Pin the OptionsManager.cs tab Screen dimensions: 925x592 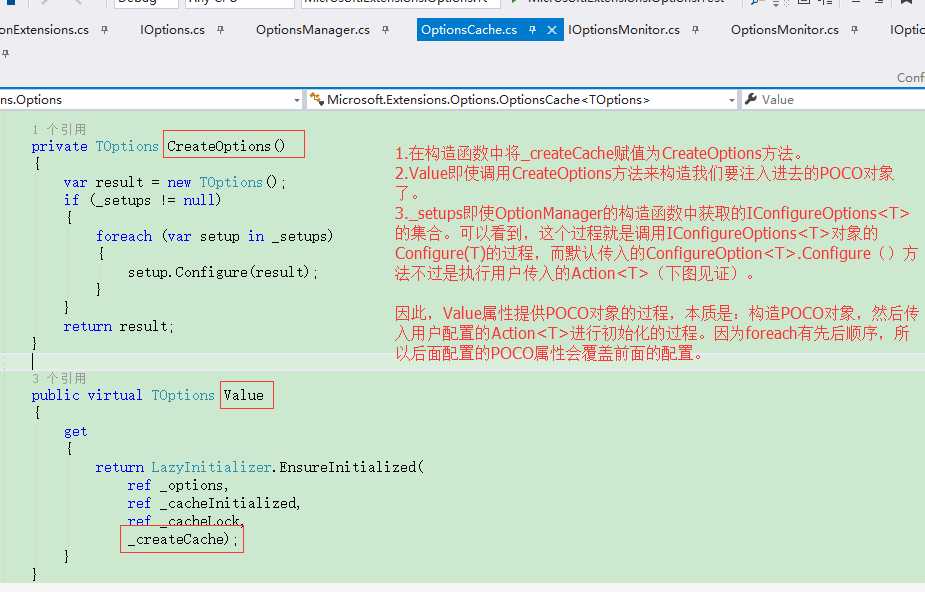(x=385, y=29)
